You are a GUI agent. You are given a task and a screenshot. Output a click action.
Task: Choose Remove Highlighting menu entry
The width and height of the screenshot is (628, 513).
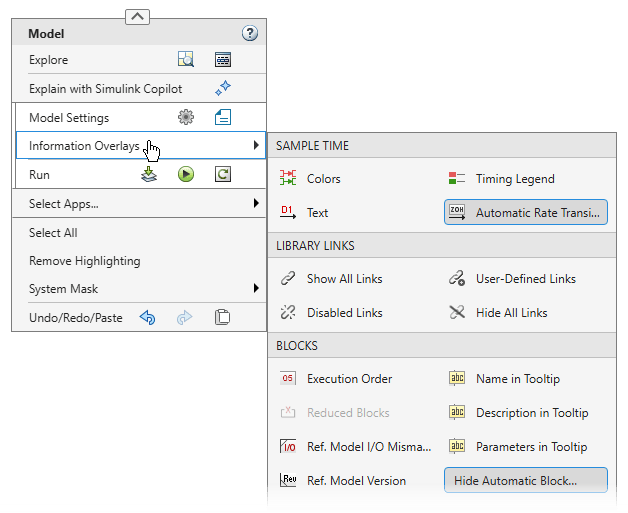[139, 261]
